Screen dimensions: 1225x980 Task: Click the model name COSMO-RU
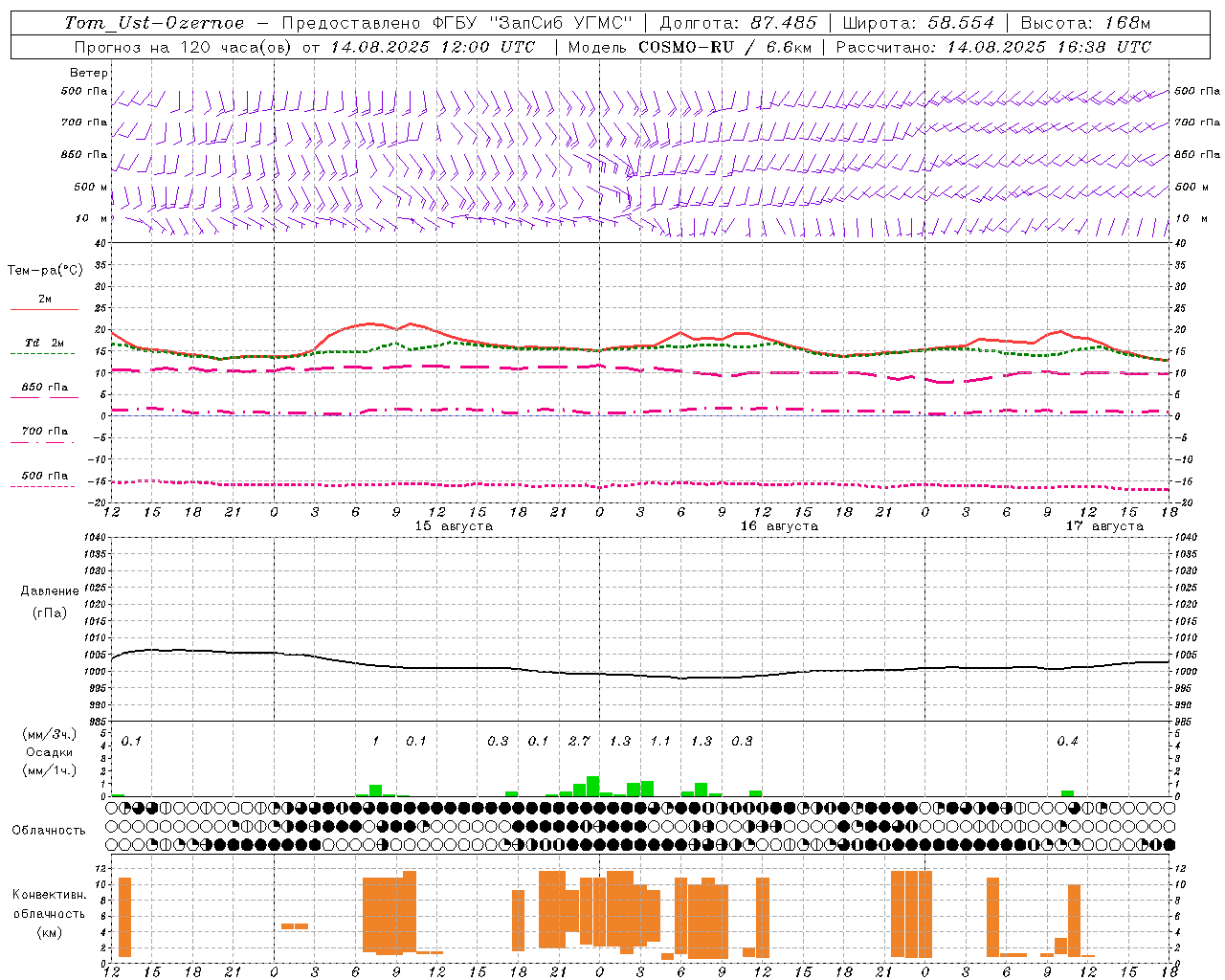[686, 47]
